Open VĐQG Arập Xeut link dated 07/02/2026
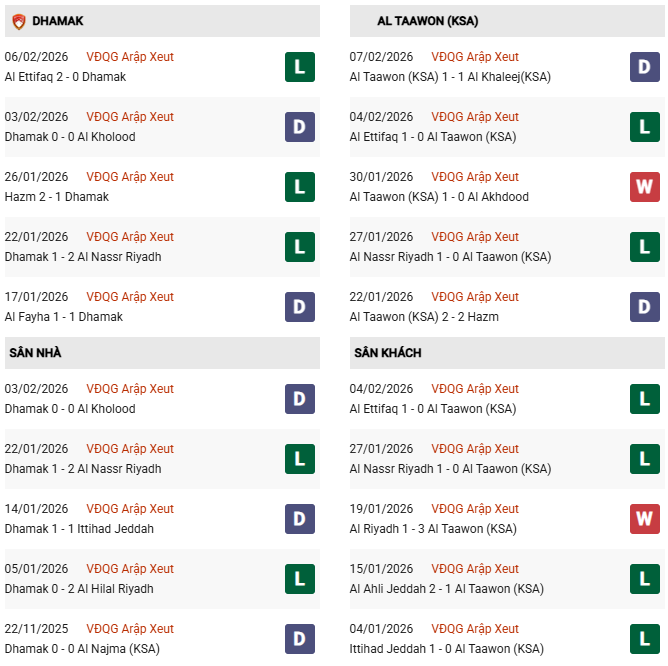Viewport: 668px width, 666px height. [x=475, y=57]
